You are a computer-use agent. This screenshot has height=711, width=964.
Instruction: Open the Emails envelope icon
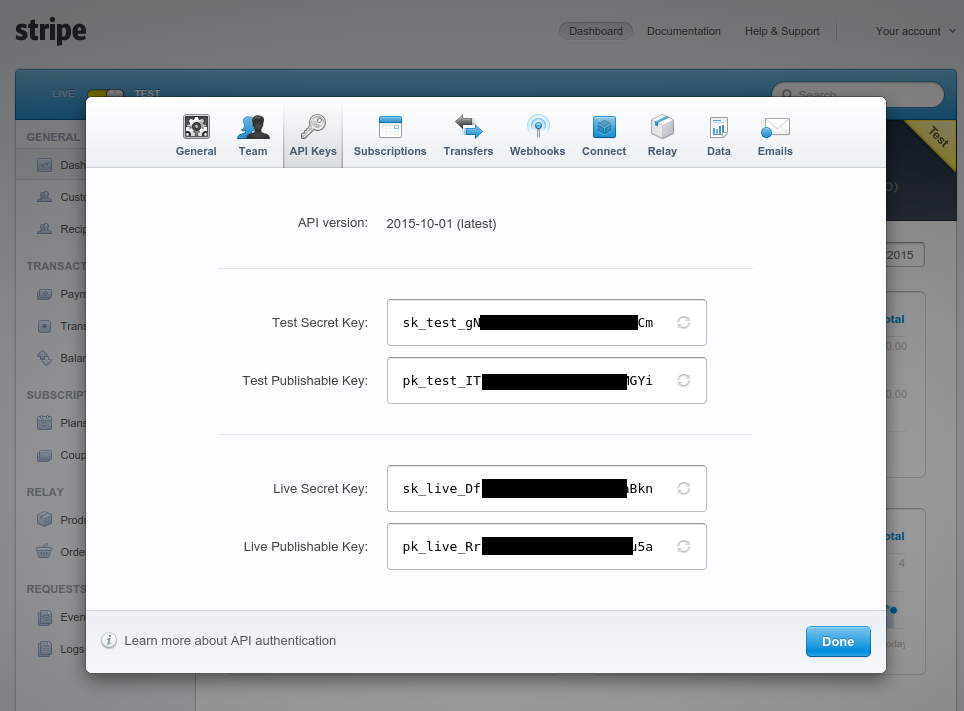coord(775,127)
